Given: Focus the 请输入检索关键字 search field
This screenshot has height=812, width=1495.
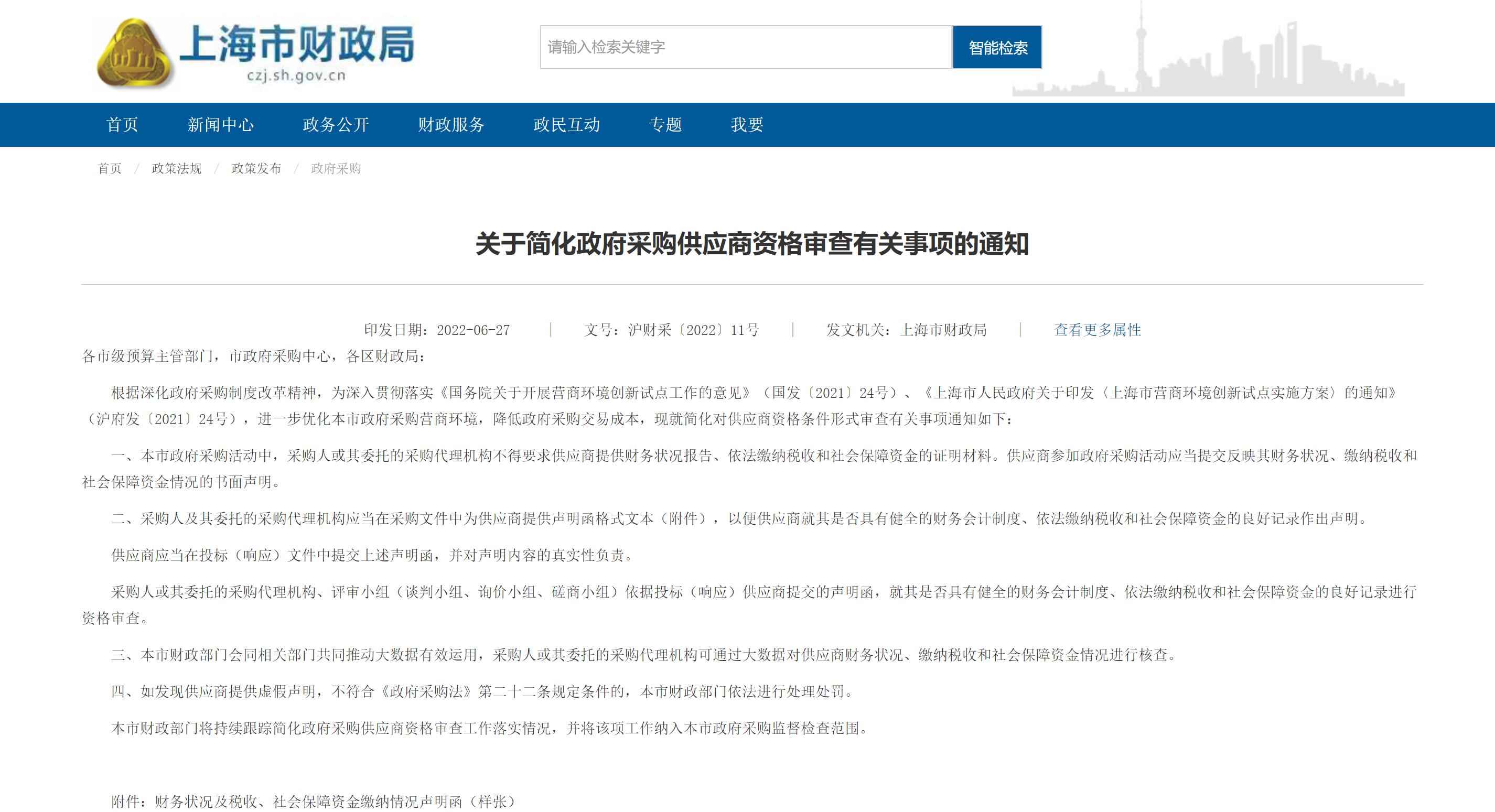Looking at the screenshot, I should coord(745,48).
